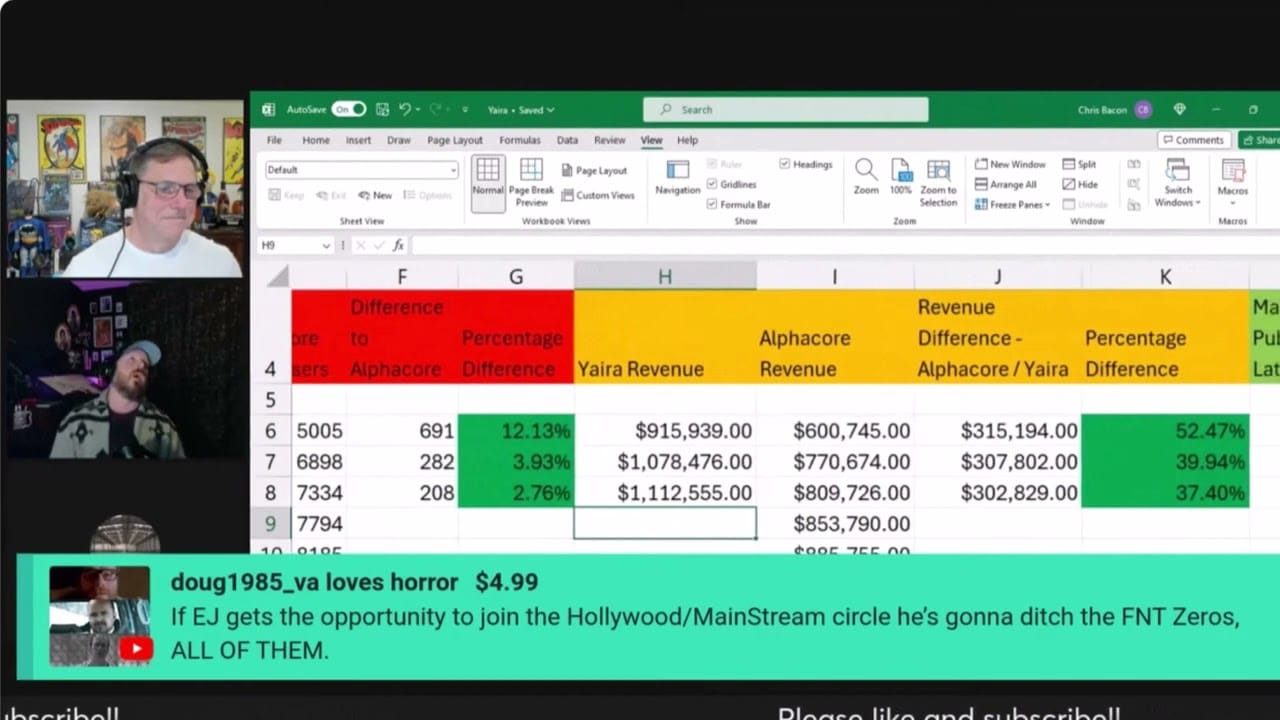The image size is (1280, 720).
Task: Expand the Name Box dropdown arrow
Action: 326,245
